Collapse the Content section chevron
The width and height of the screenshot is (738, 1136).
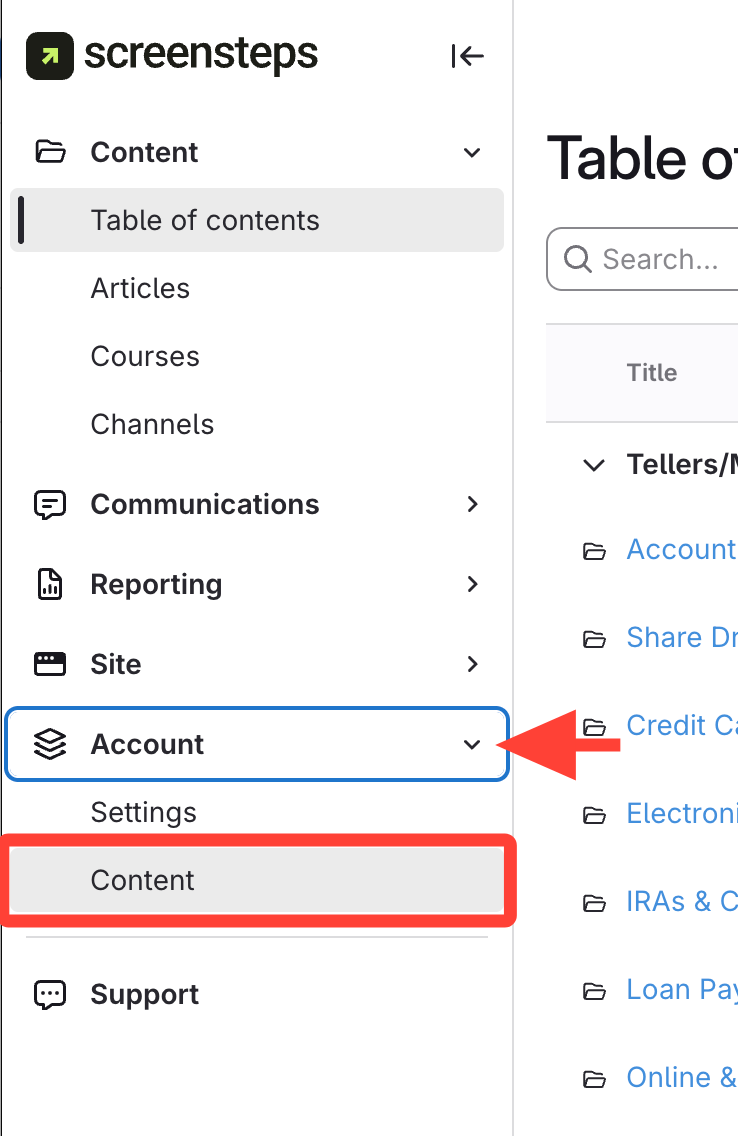472,152
